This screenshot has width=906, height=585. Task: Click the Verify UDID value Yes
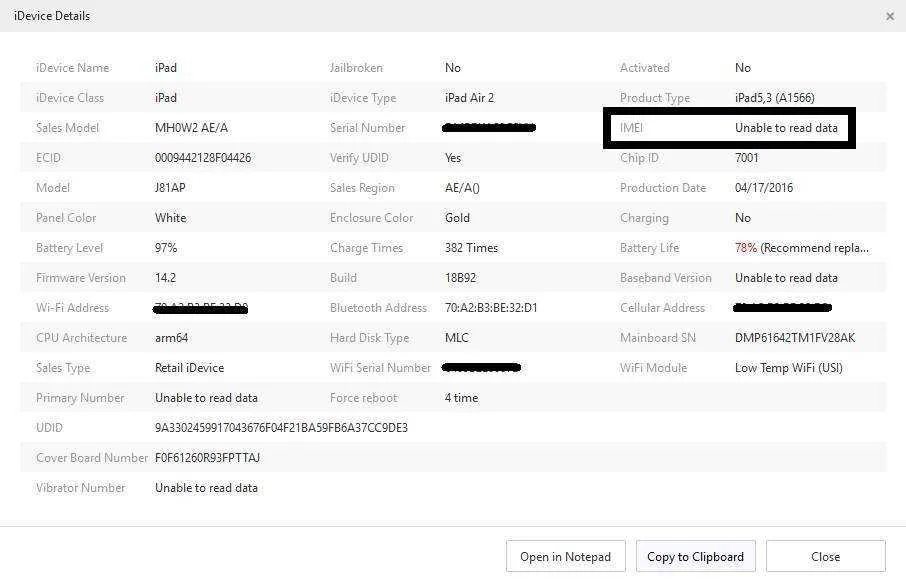coord(453,158)
